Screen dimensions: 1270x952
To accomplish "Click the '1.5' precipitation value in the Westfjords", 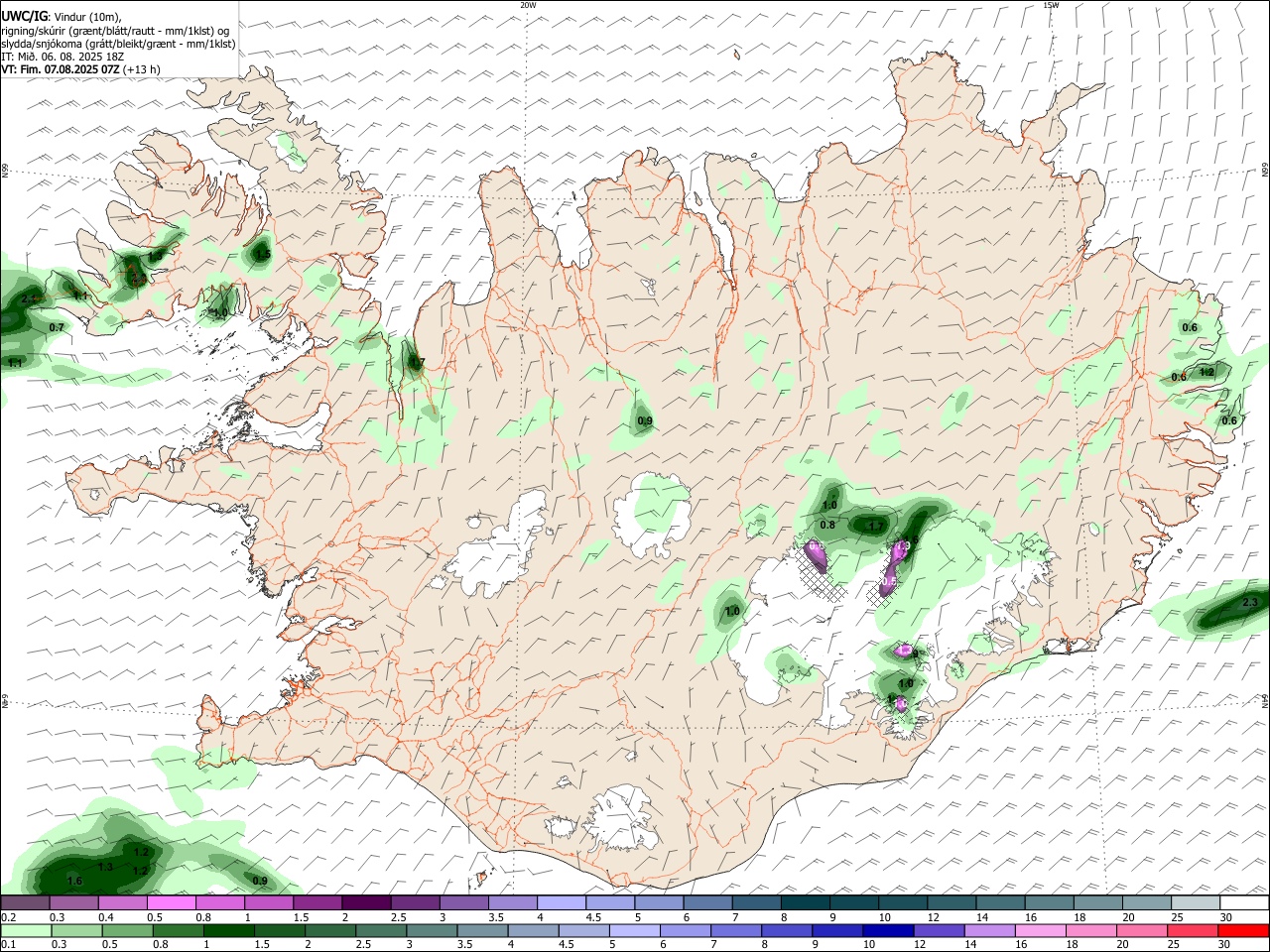I will coord(262,255).
